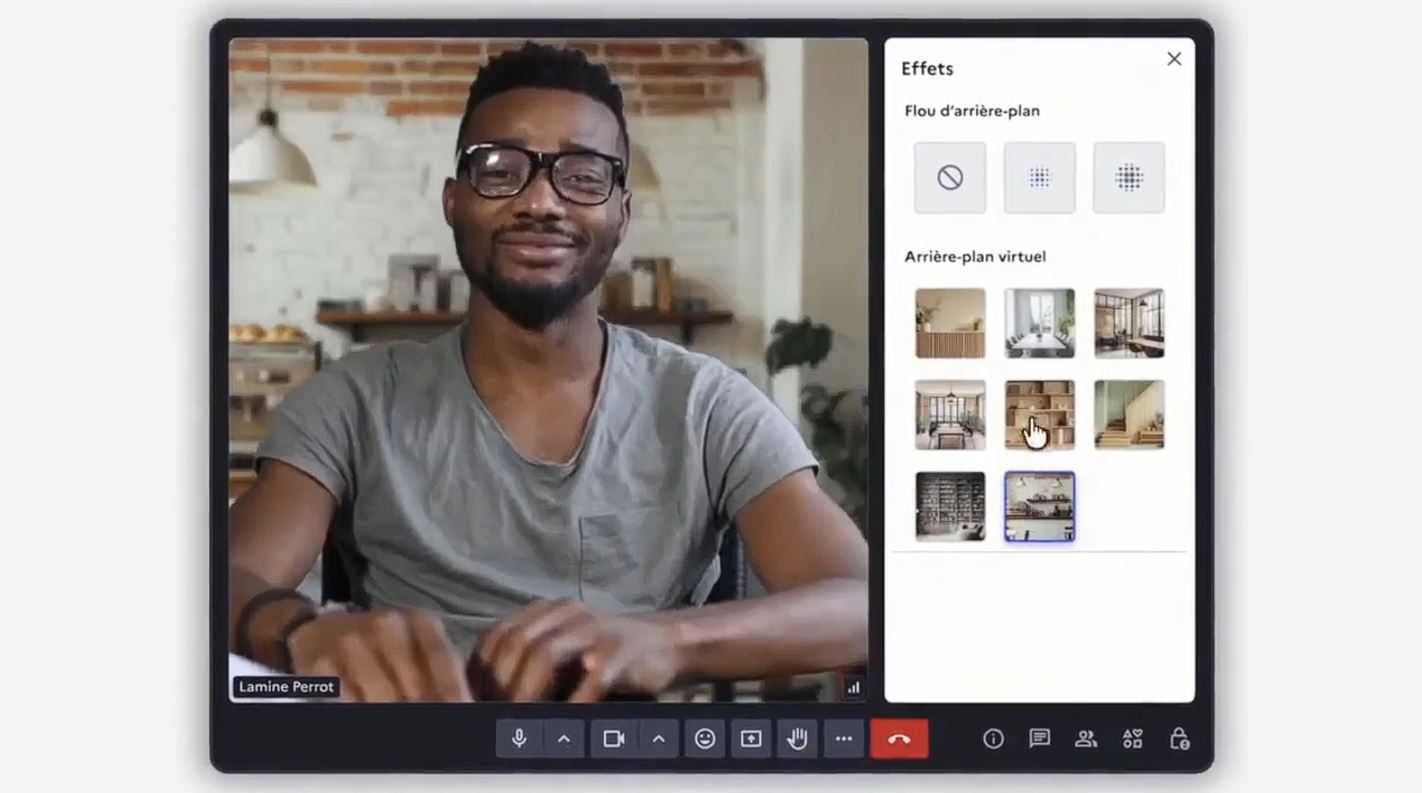
Task: Close the Effets panel
Action: tap(1174, 59)
